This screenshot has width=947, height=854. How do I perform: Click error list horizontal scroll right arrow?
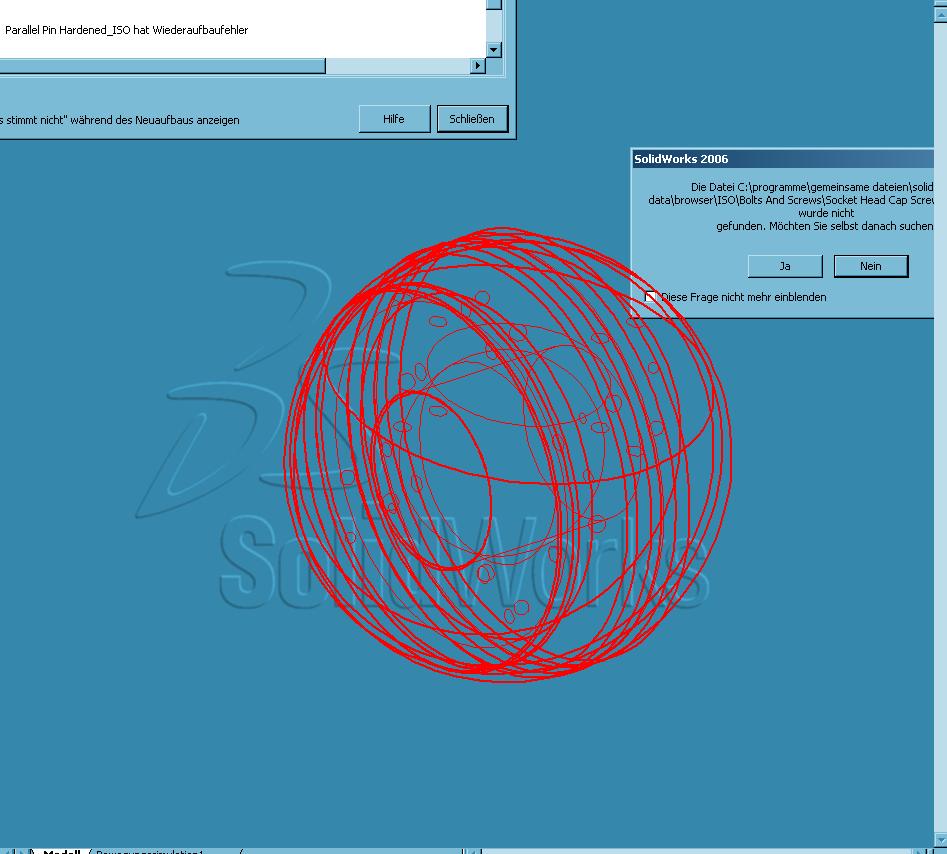478,65
